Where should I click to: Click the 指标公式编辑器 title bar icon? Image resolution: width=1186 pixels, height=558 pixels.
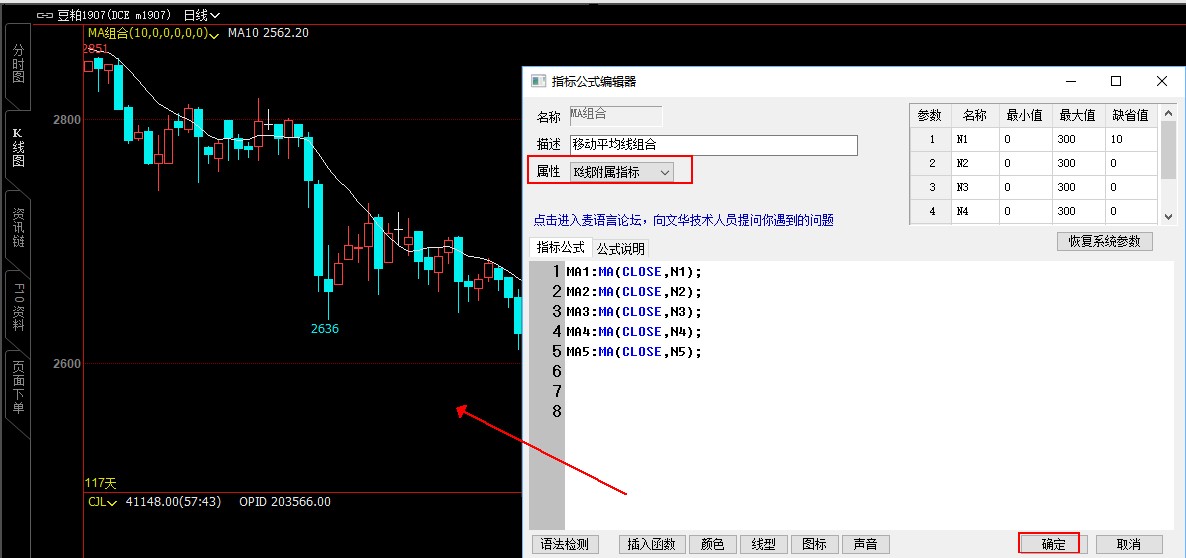click(538, 82)
